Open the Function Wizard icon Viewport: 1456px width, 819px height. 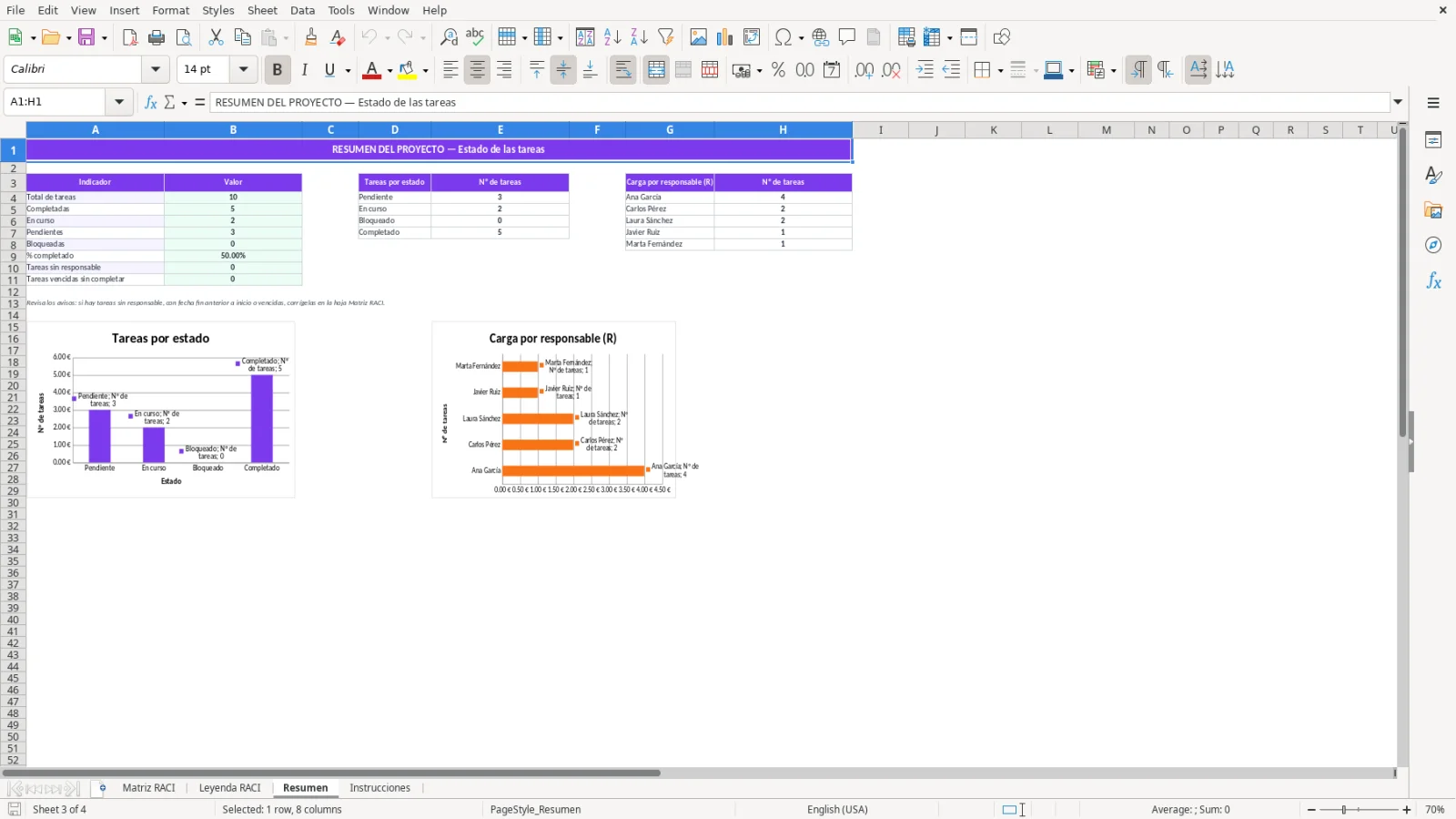tap(151, 102)
